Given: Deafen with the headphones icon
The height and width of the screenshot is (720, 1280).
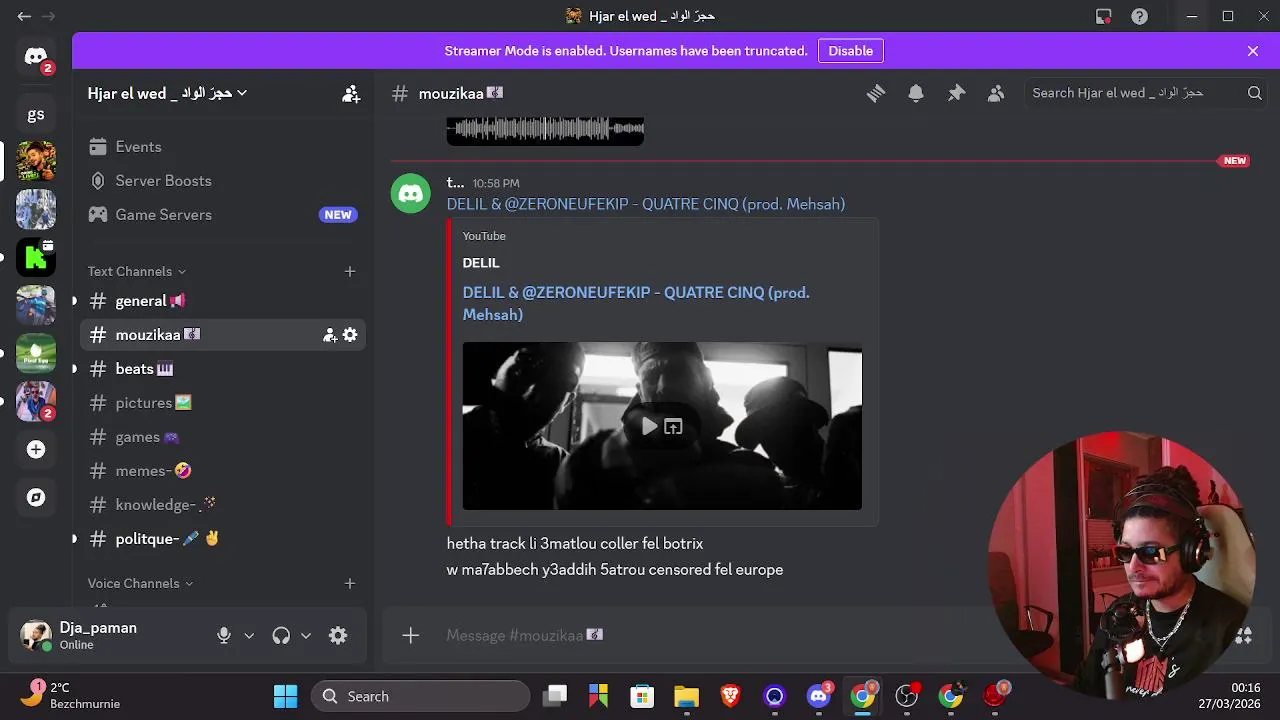Looking at the screenshot, I should [x=281, y=636].
